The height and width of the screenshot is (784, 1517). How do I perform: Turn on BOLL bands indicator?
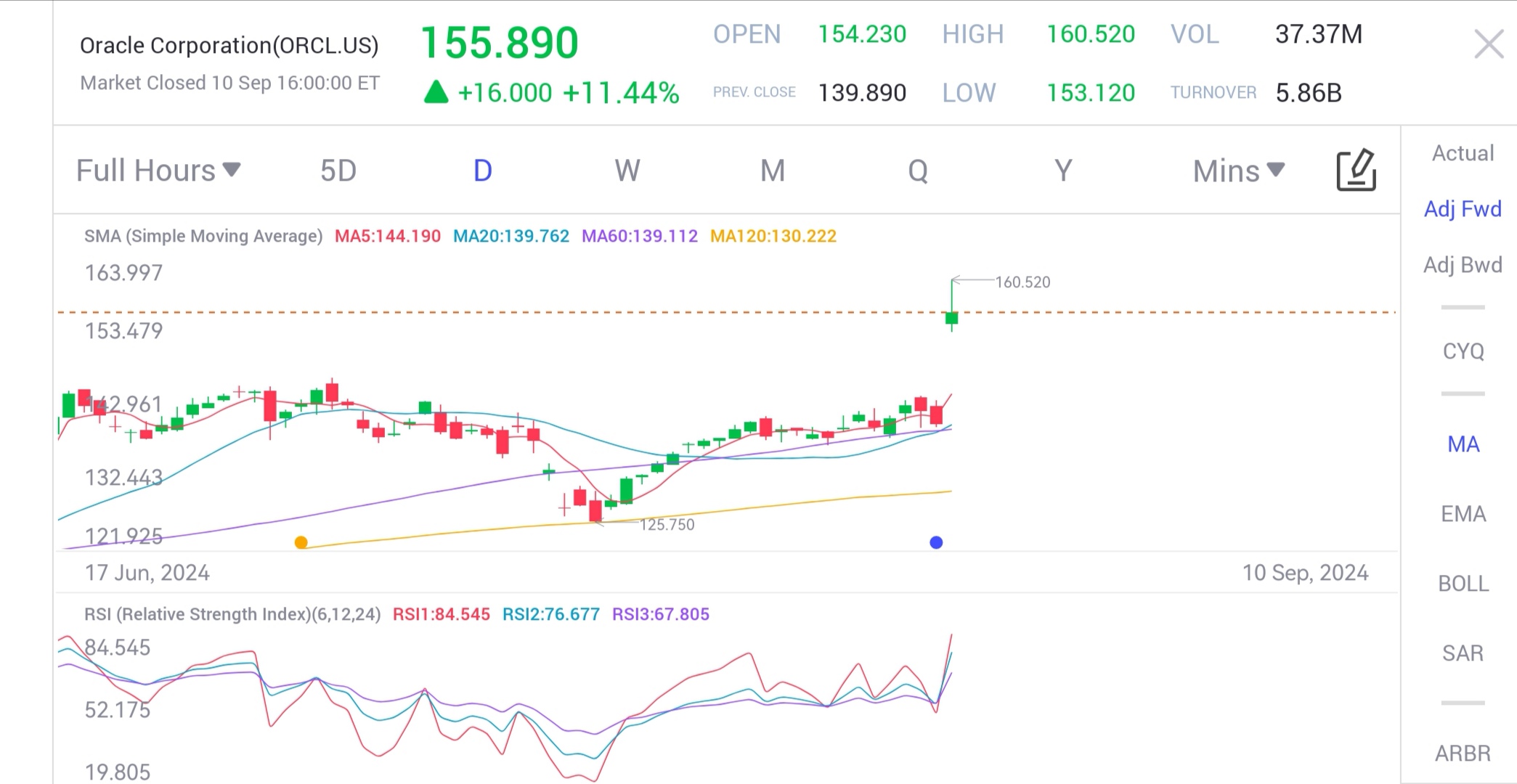tap(1463, 584)
